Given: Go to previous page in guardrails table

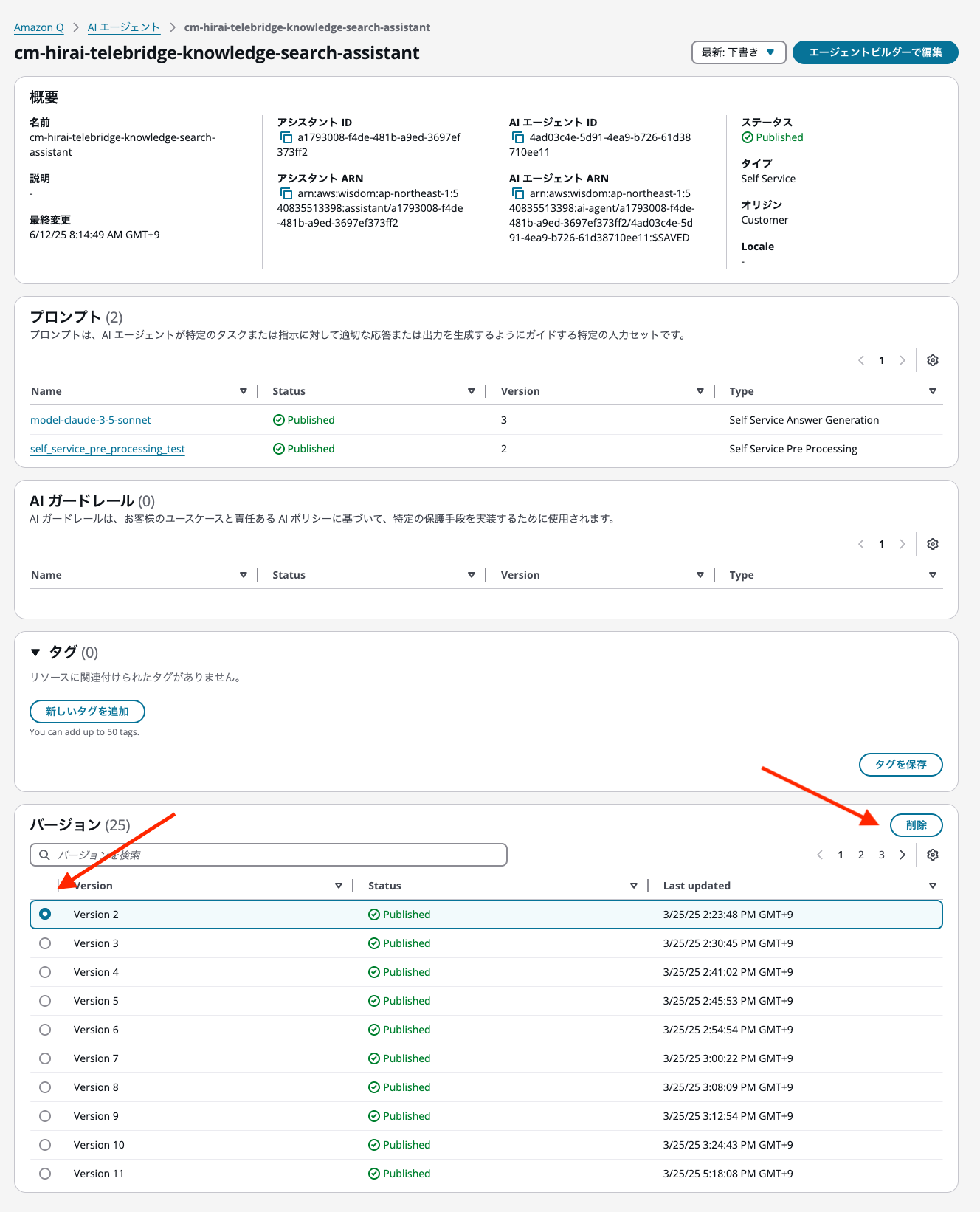Looking at the screenshot, I should tap(861, 544).
